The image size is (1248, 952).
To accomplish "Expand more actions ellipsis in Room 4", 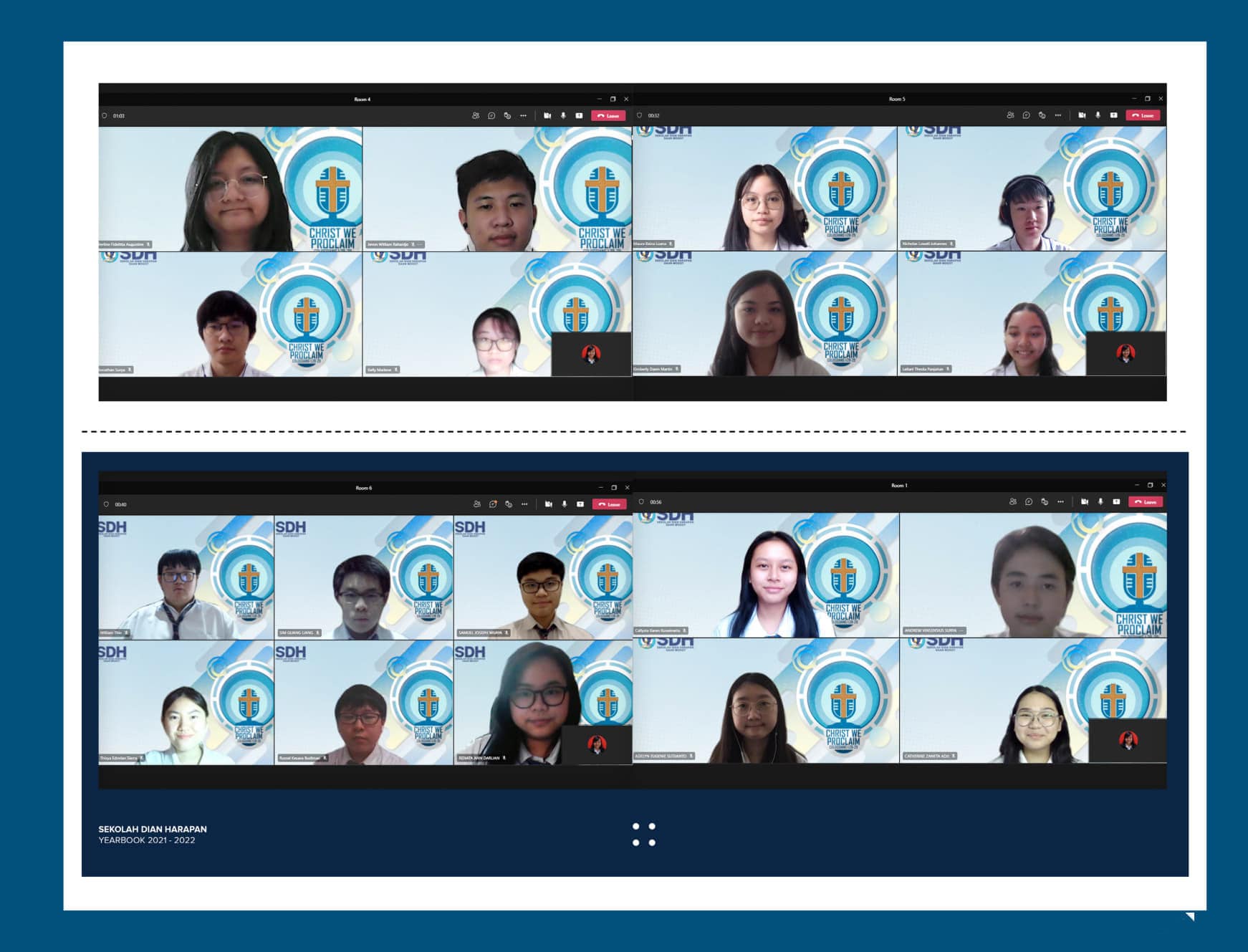I will (x=523, y=115).
